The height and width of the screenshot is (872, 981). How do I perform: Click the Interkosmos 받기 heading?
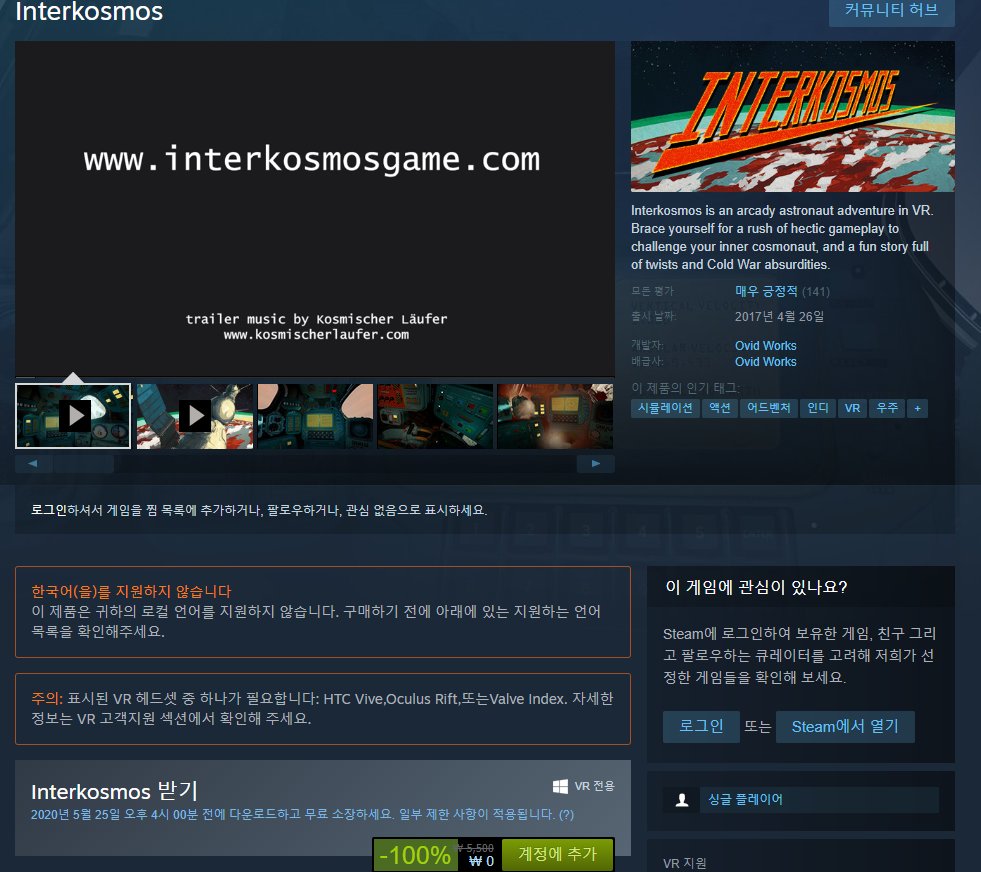(114, 791)
